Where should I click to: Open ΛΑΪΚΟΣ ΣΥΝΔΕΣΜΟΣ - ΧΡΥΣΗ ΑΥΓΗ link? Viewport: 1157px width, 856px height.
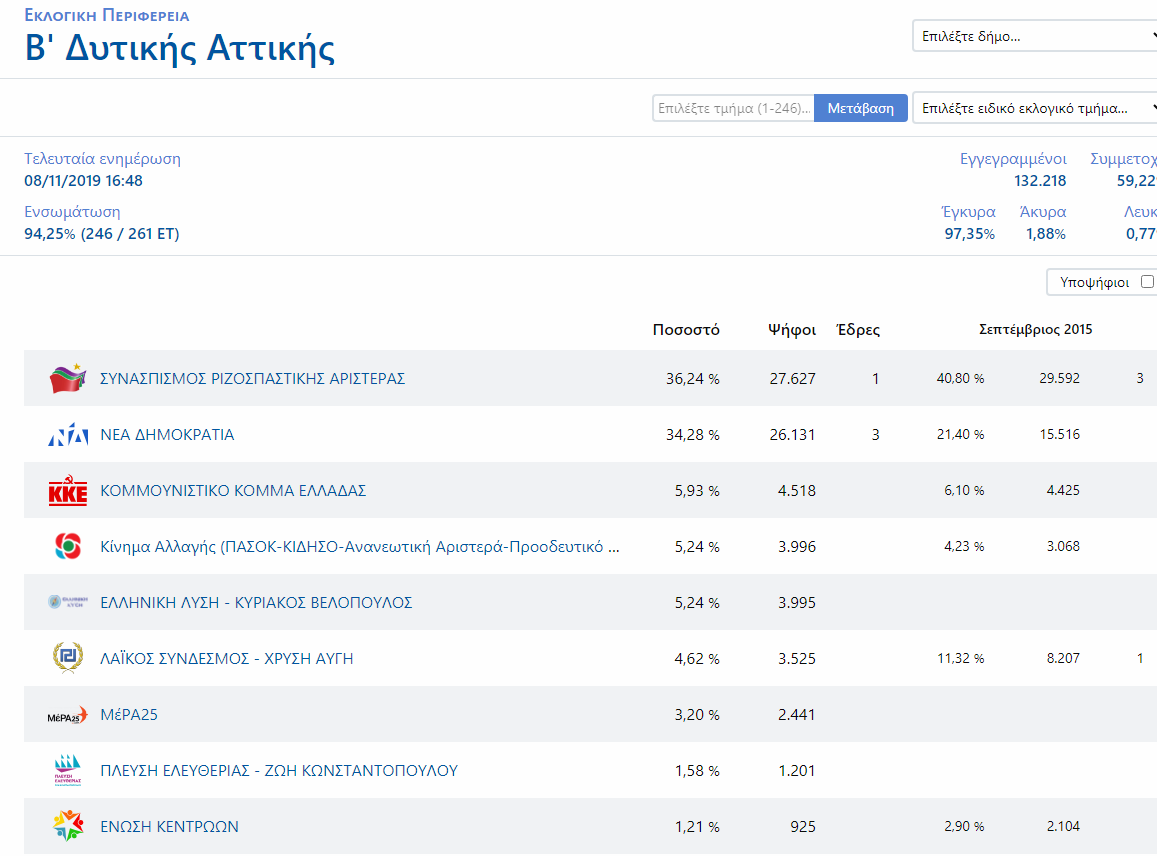(227, 658)
